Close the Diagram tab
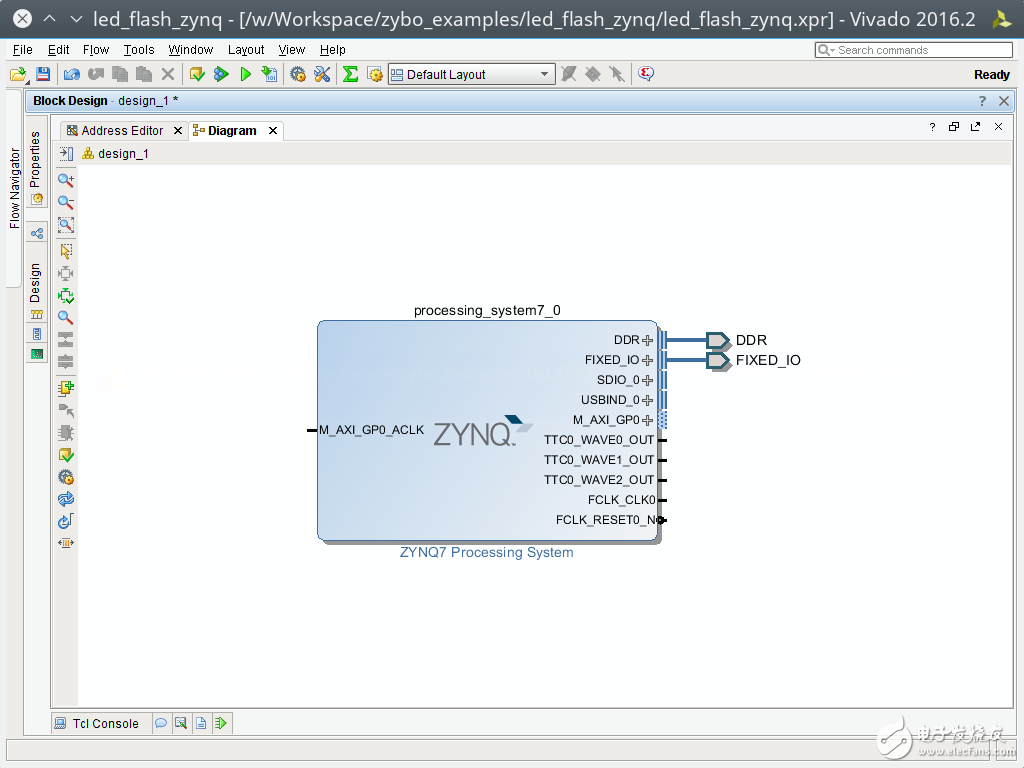 [273, 131]
